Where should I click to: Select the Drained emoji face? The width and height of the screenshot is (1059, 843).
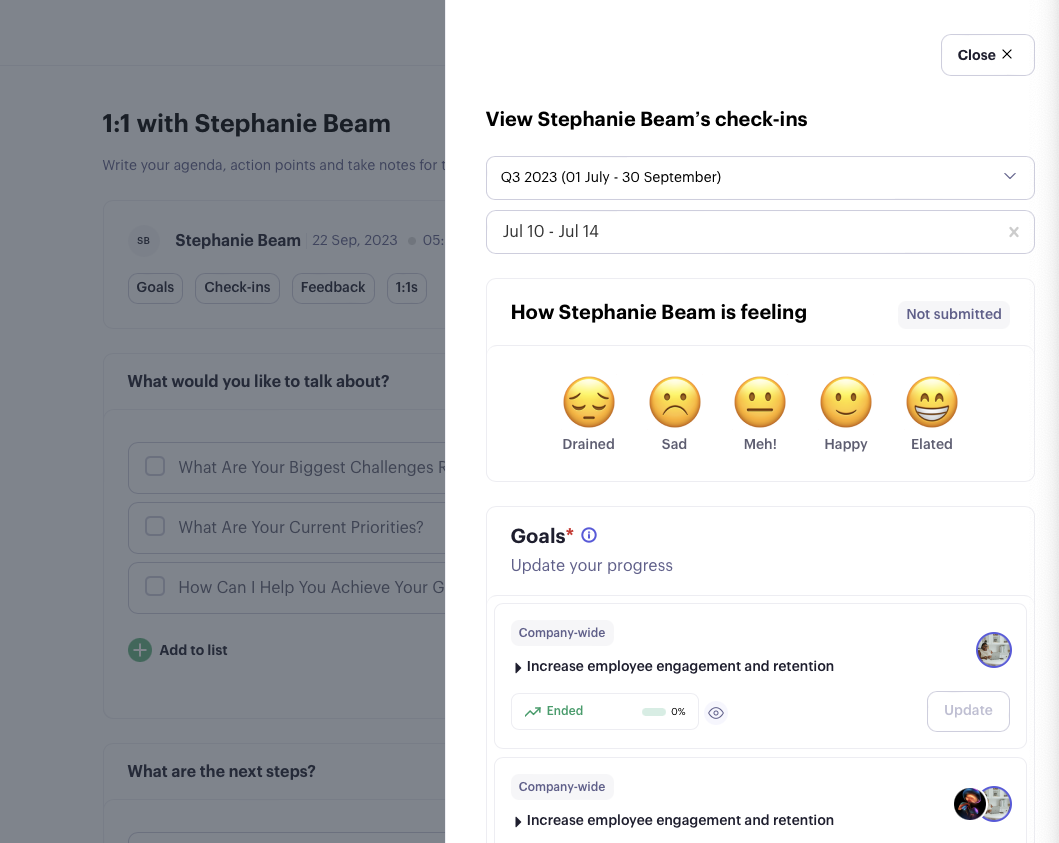click(x=588, y=402)
